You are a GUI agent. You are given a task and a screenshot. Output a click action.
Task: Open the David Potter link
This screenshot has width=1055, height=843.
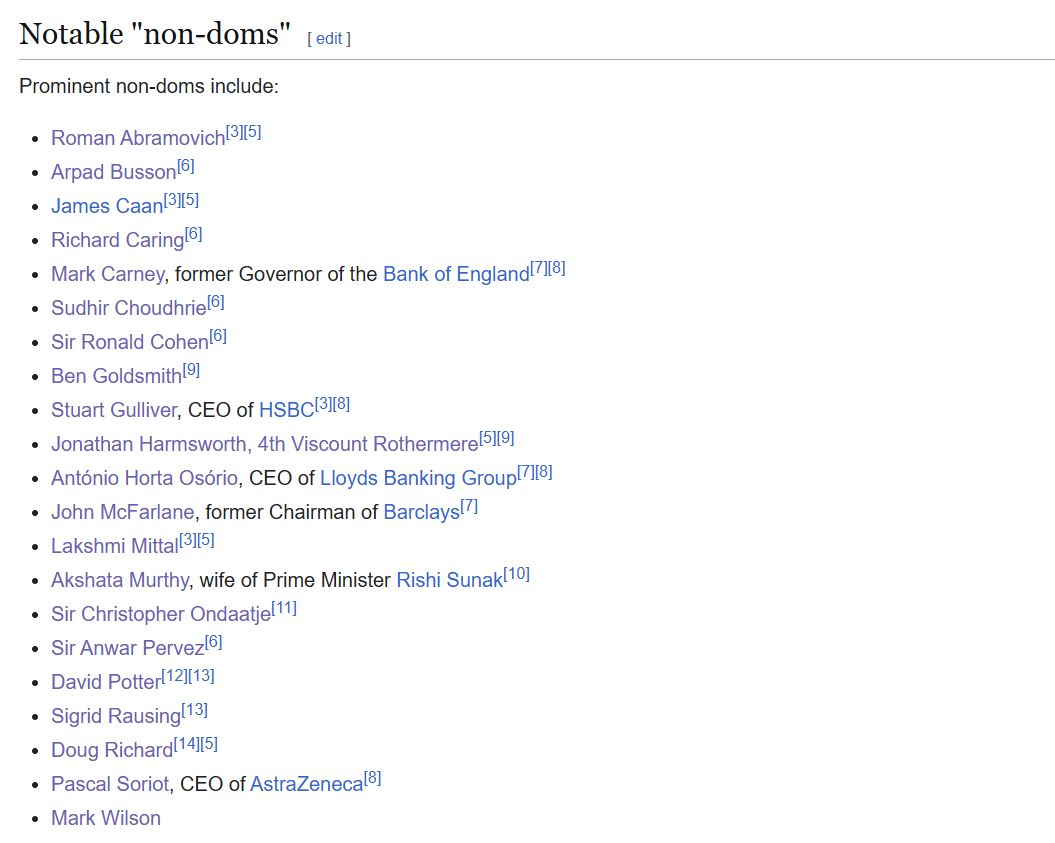coord(106,682)
